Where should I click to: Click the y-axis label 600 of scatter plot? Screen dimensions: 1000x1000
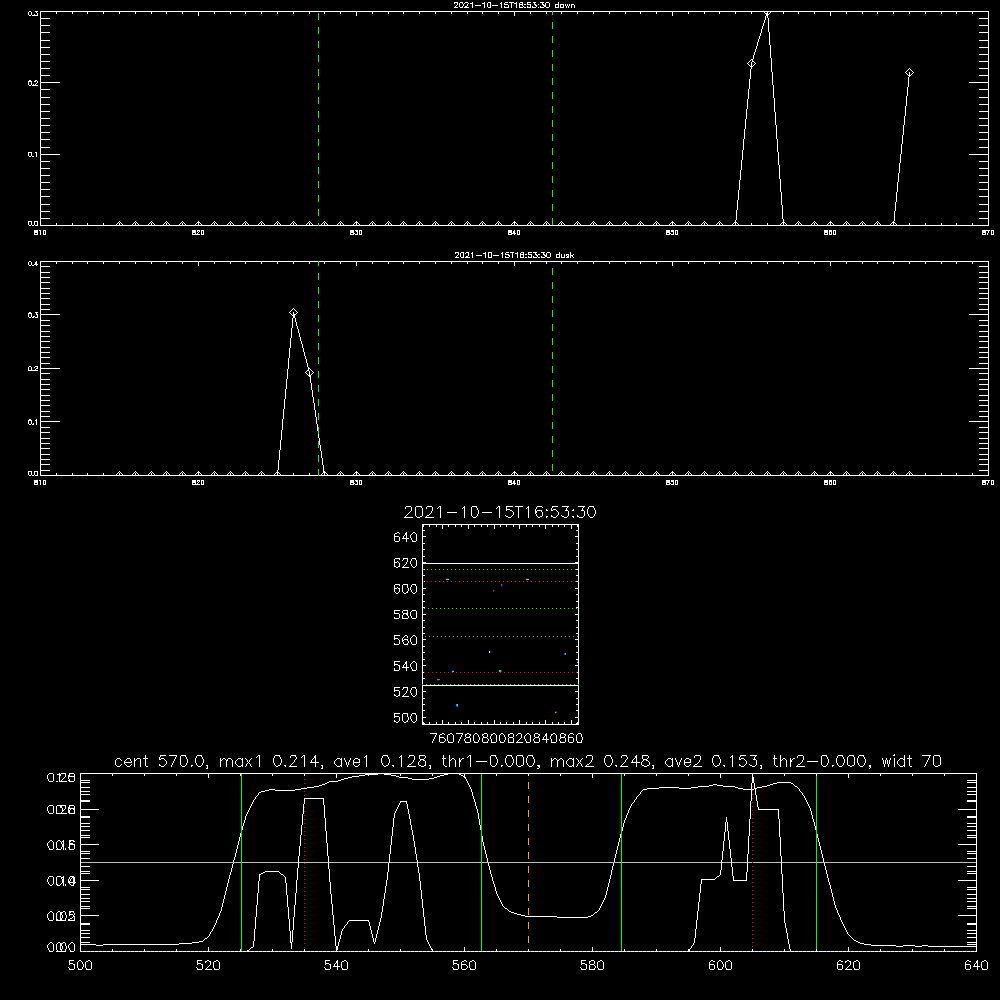tap(406, 589)
